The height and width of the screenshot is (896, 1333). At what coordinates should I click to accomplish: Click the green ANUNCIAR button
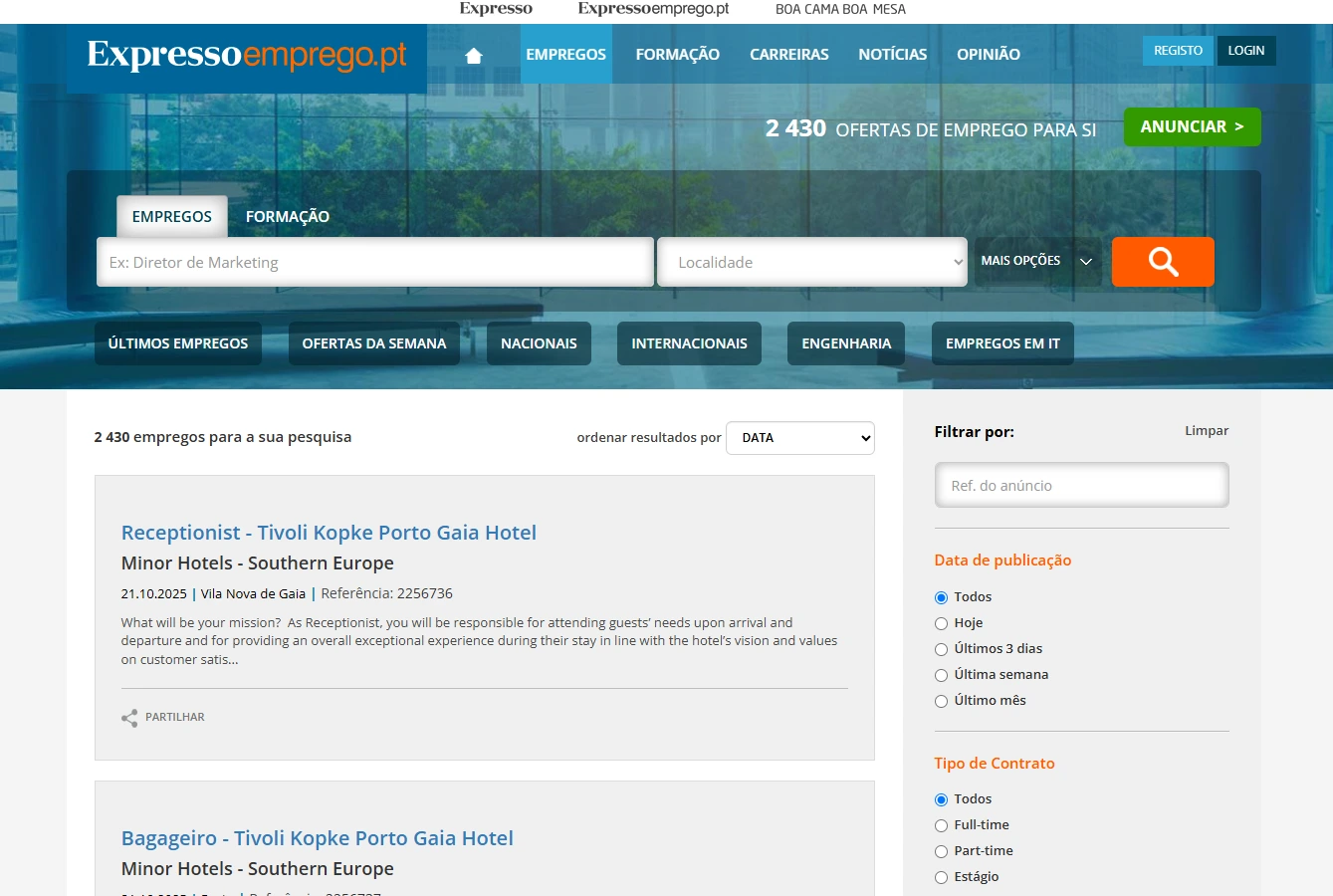point(1193,126)
